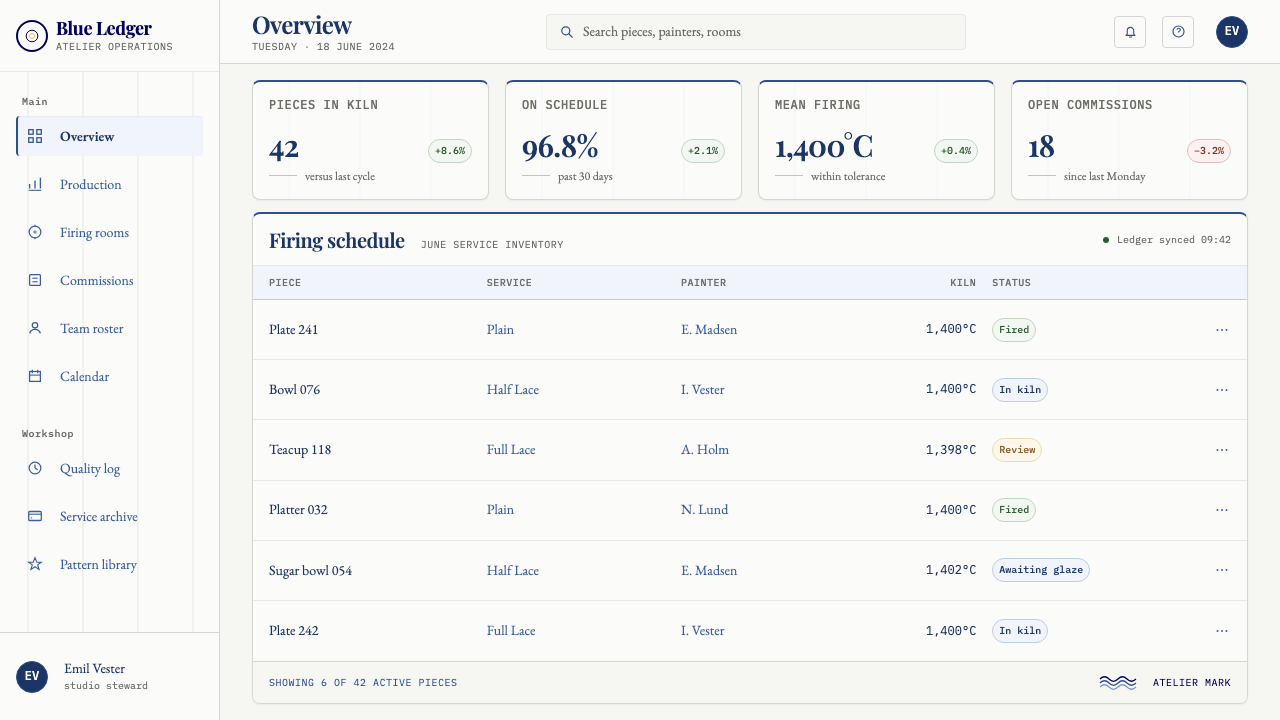Select Commissions in the sidebar
Screen dimensions: 1280x720
(x=110, y=280)
